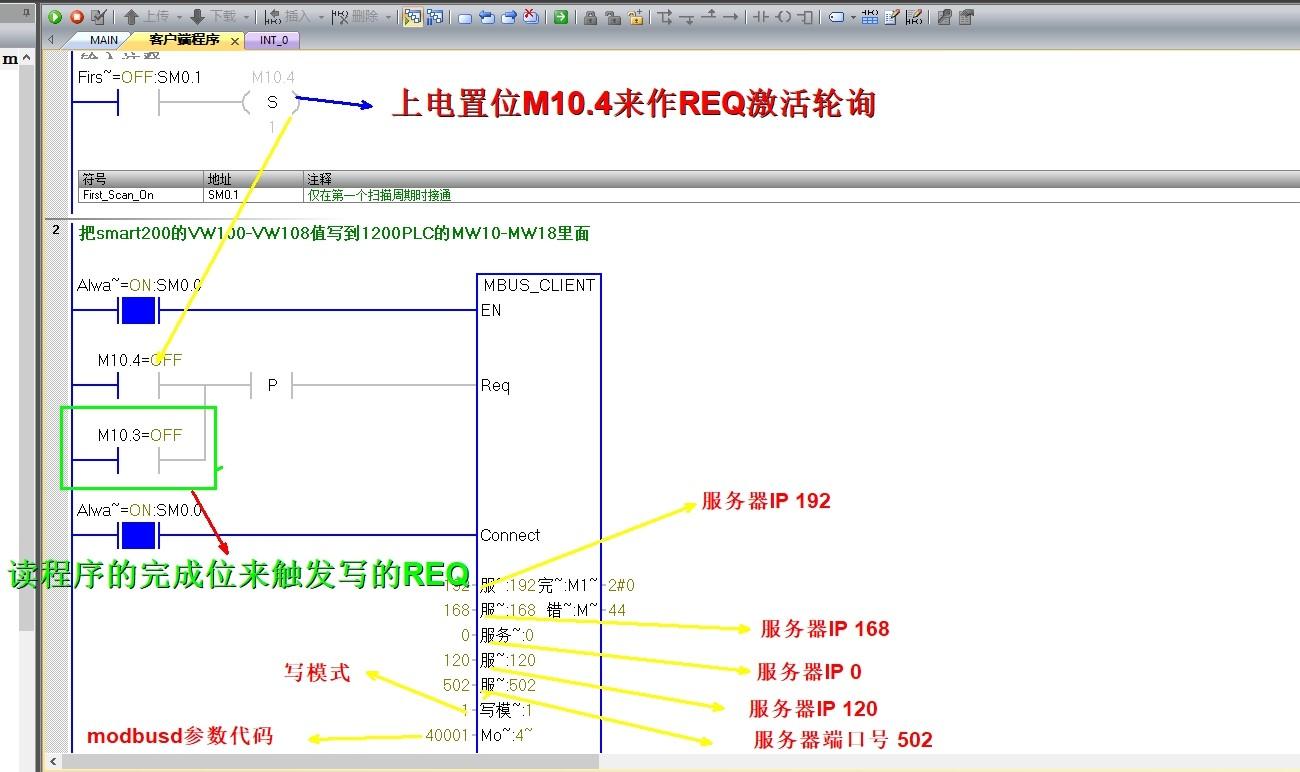Select the SM0.0 contact on the Connect rung

(x=138, y=535)
